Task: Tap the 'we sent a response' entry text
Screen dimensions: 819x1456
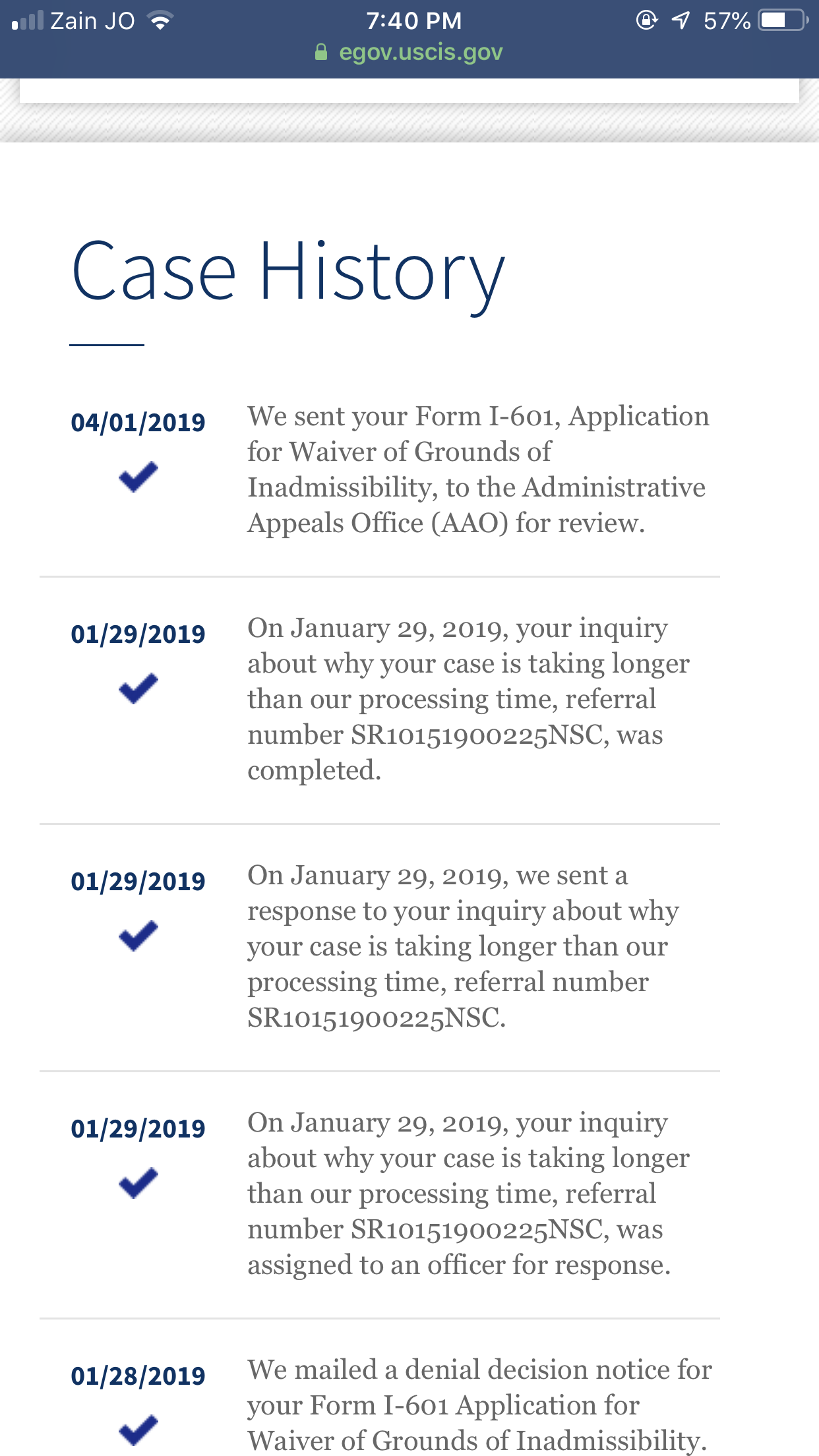Action: 463,946
